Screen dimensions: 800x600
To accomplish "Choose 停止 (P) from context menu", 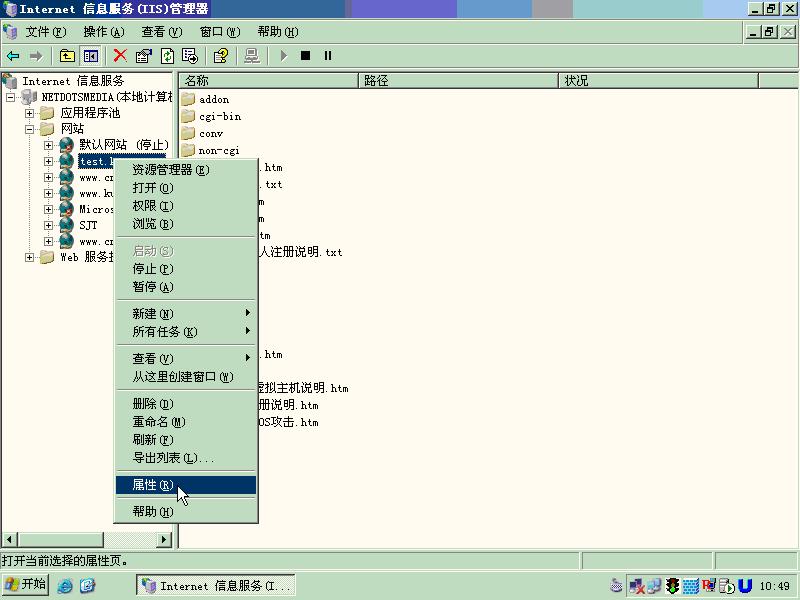I will (153, 269).
